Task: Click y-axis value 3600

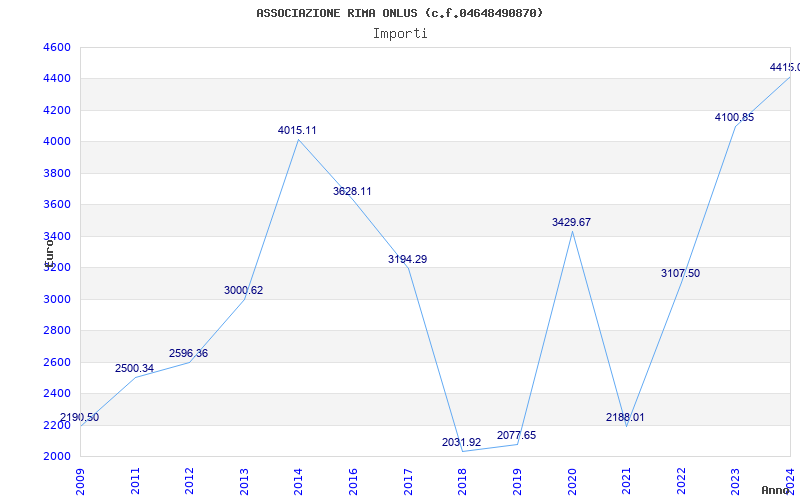Action: pos(57,205)
